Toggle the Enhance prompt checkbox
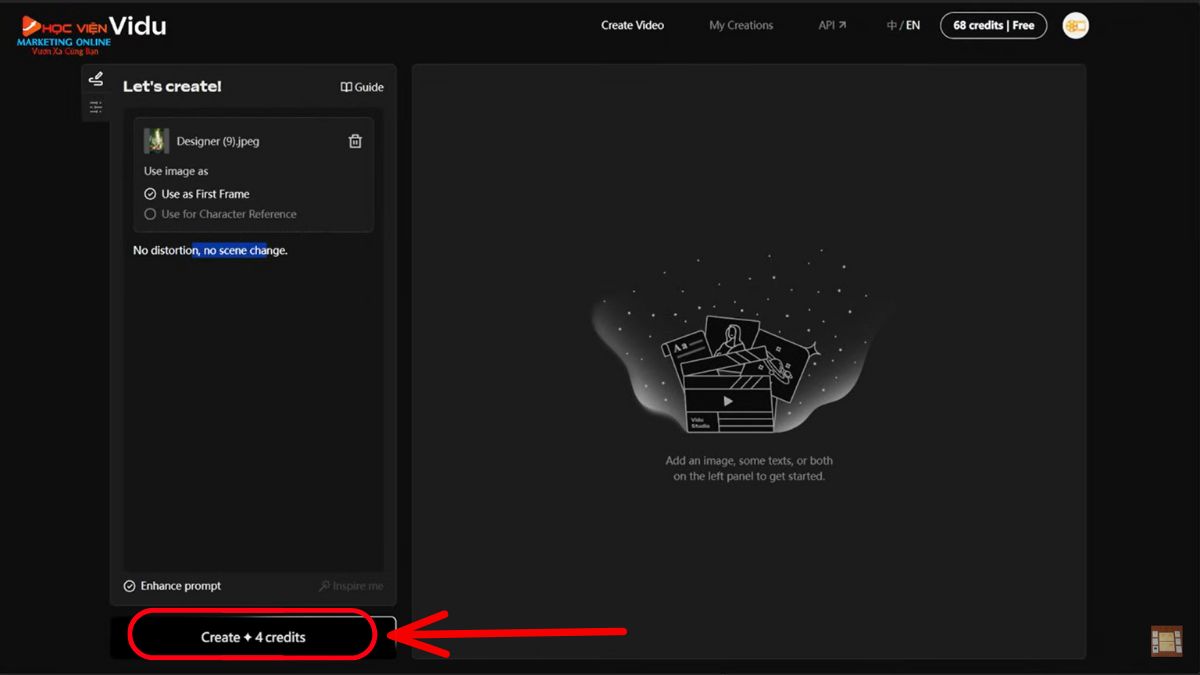 click(x=130, y=586)
